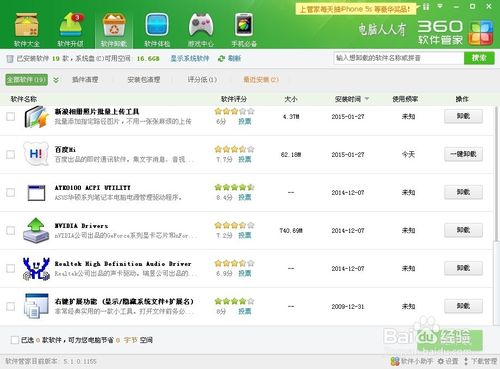Click the 投票 vote link for 新浪相册照片批量上传工具
The width and height of the screenshot is (500, 369).
coord(245,122)
